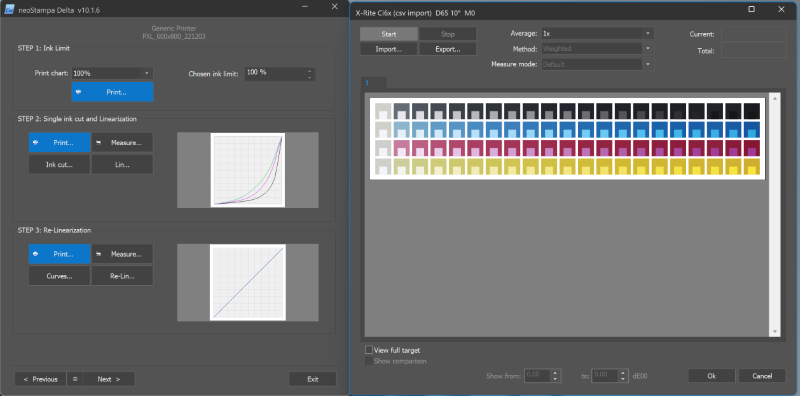Click Measure in Step 3 Re-Linearization
Viewport: 800px width, 396px height.
click(122, 254)
